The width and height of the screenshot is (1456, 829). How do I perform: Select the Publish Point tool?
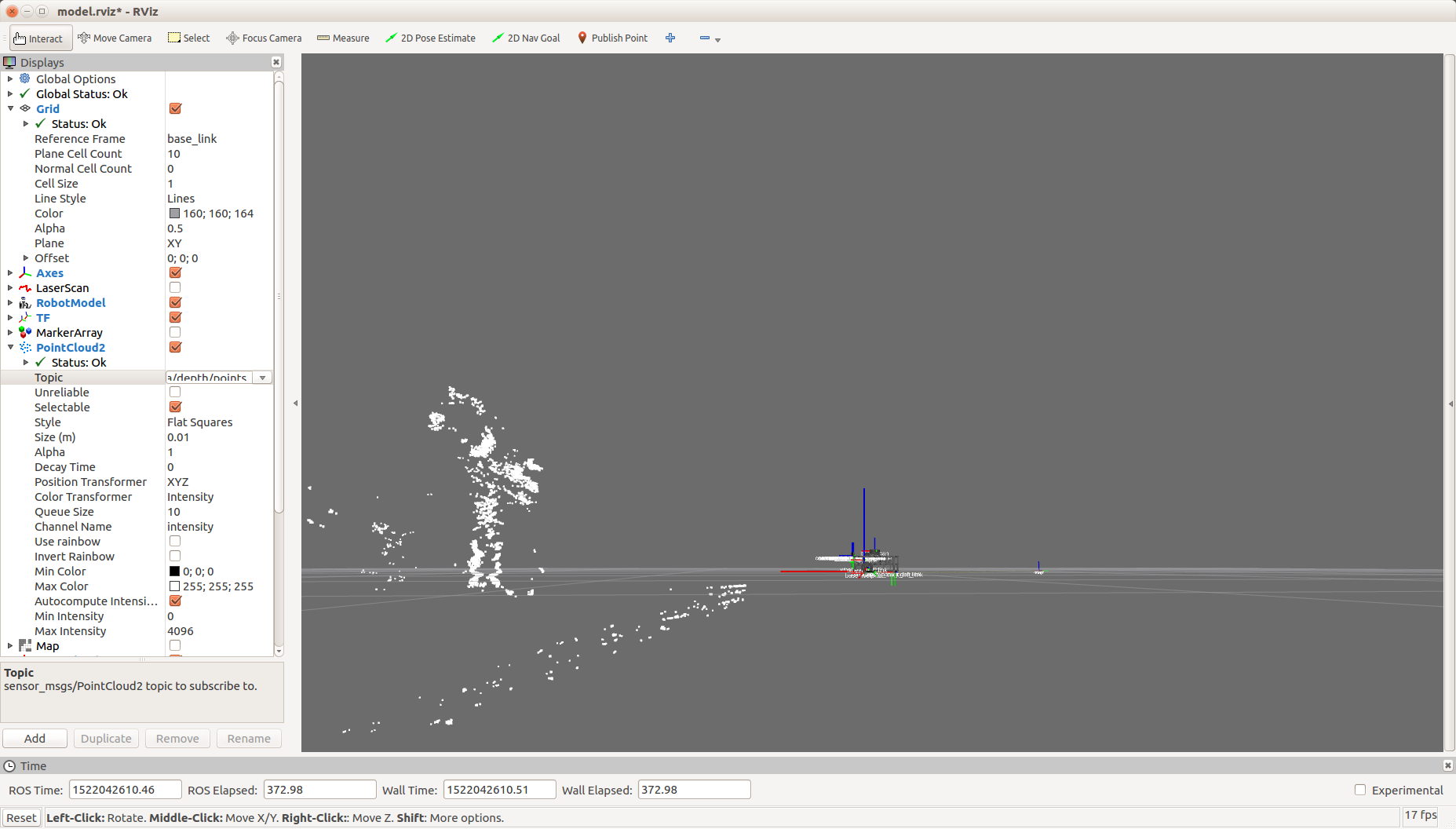point(612,38)
